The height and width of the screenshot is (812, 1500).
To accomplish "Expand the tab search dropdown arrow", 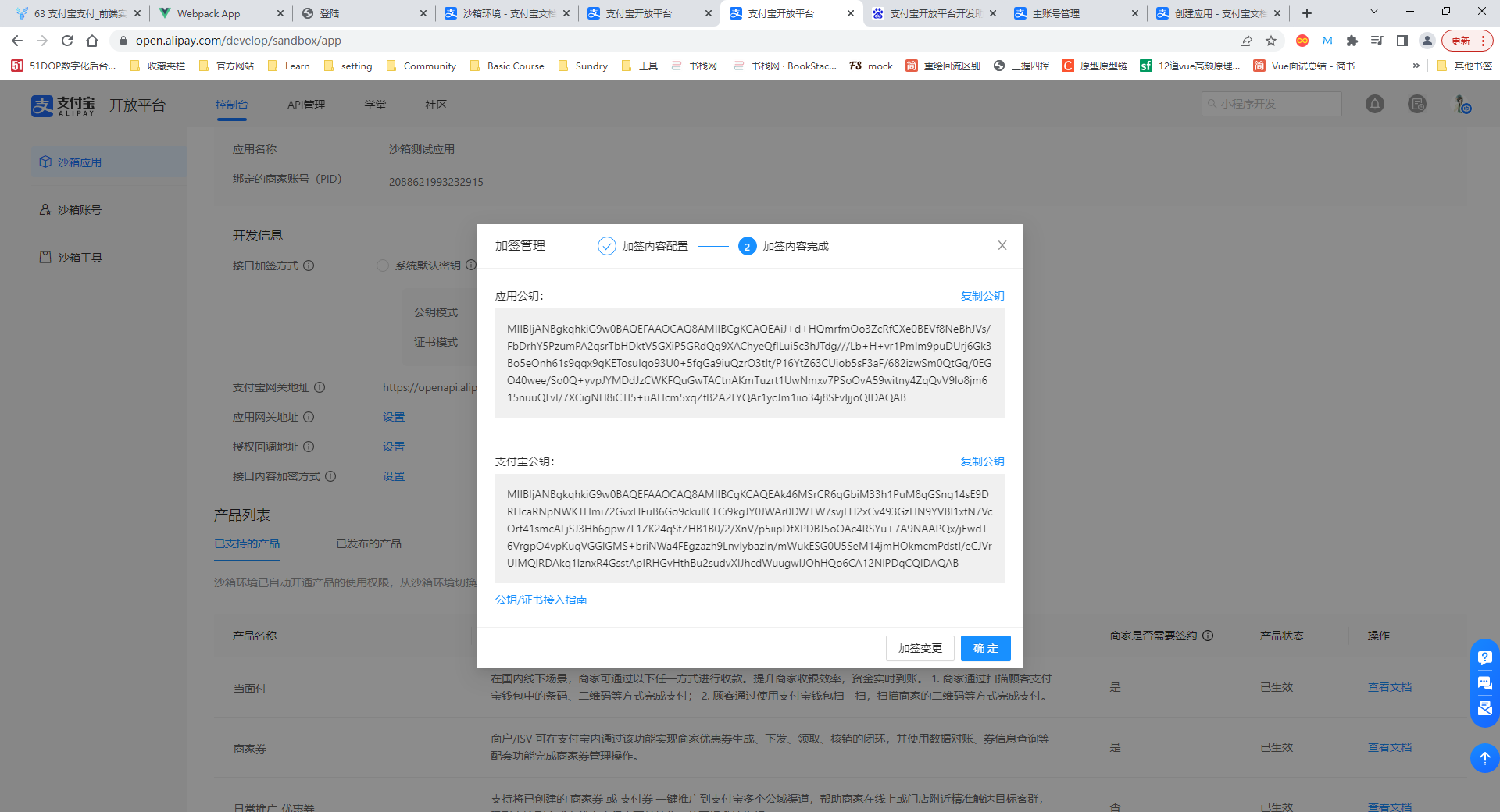I will [1374, 12].
